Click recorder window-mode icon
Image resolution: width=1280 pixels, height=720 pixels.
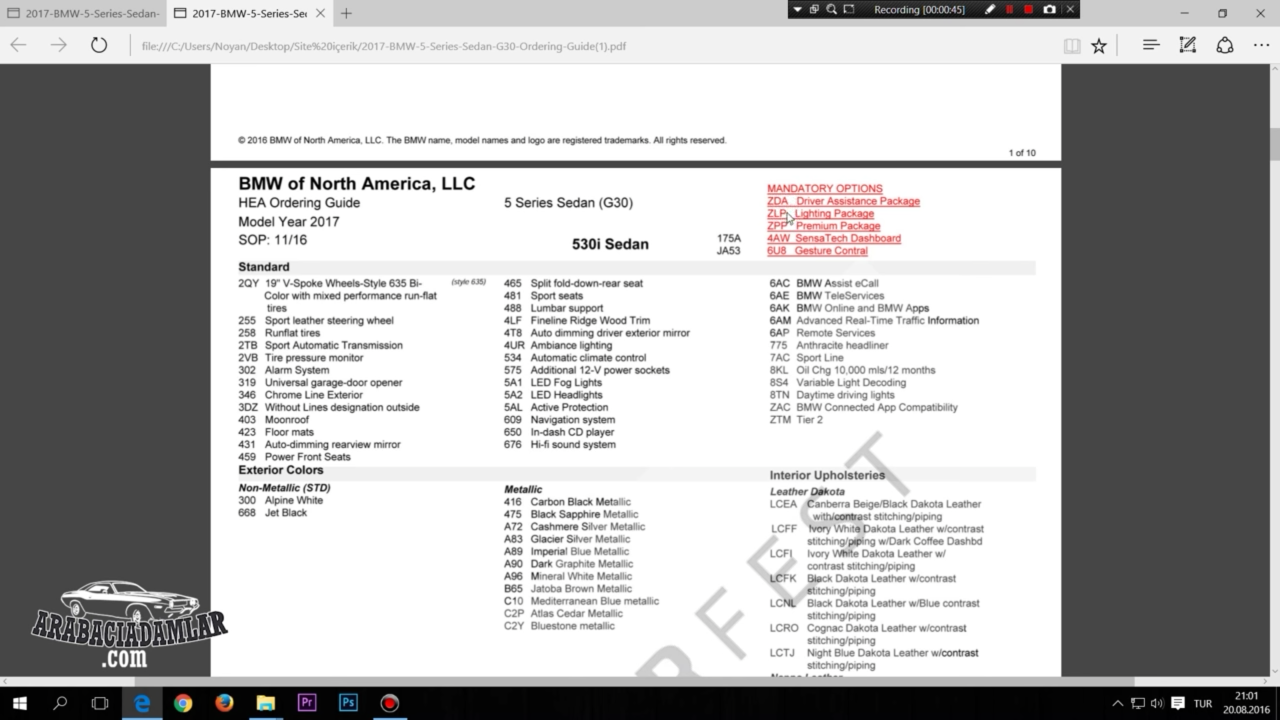(x=814, y=9)
